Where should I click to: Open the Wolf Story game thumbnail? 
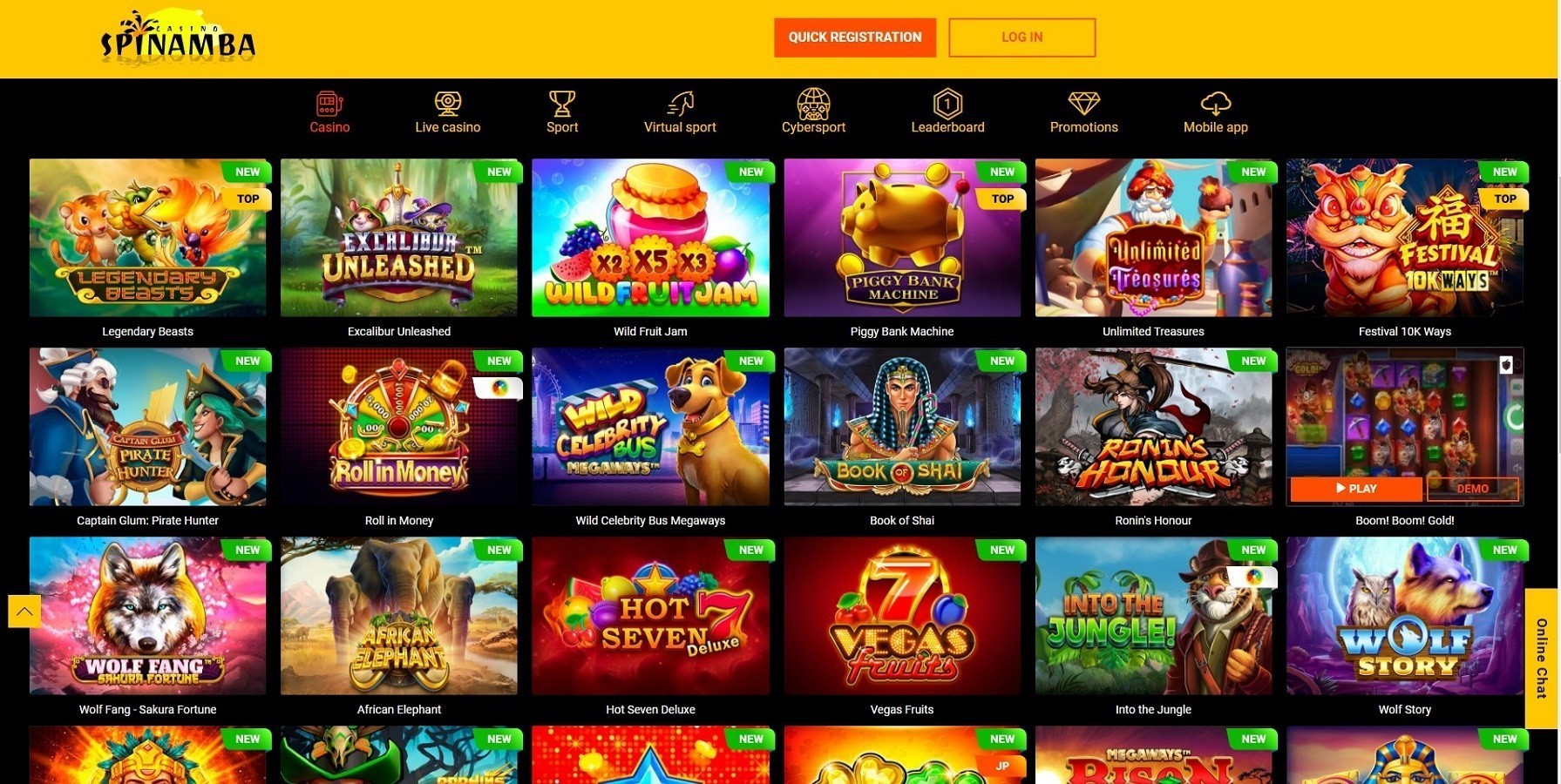tap(1405, 615)
